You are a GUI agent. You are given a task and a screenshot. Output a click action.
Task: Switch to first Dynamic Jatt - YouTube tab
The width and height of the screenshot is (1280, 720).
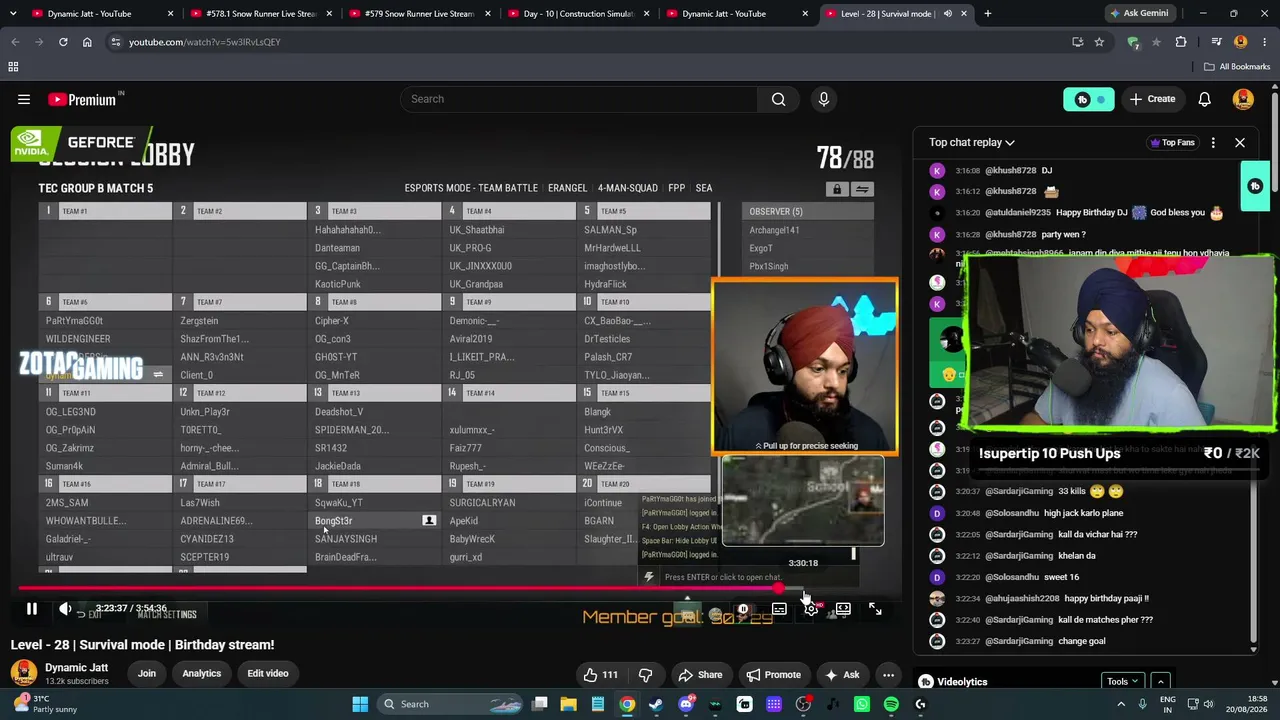(102, 14)
